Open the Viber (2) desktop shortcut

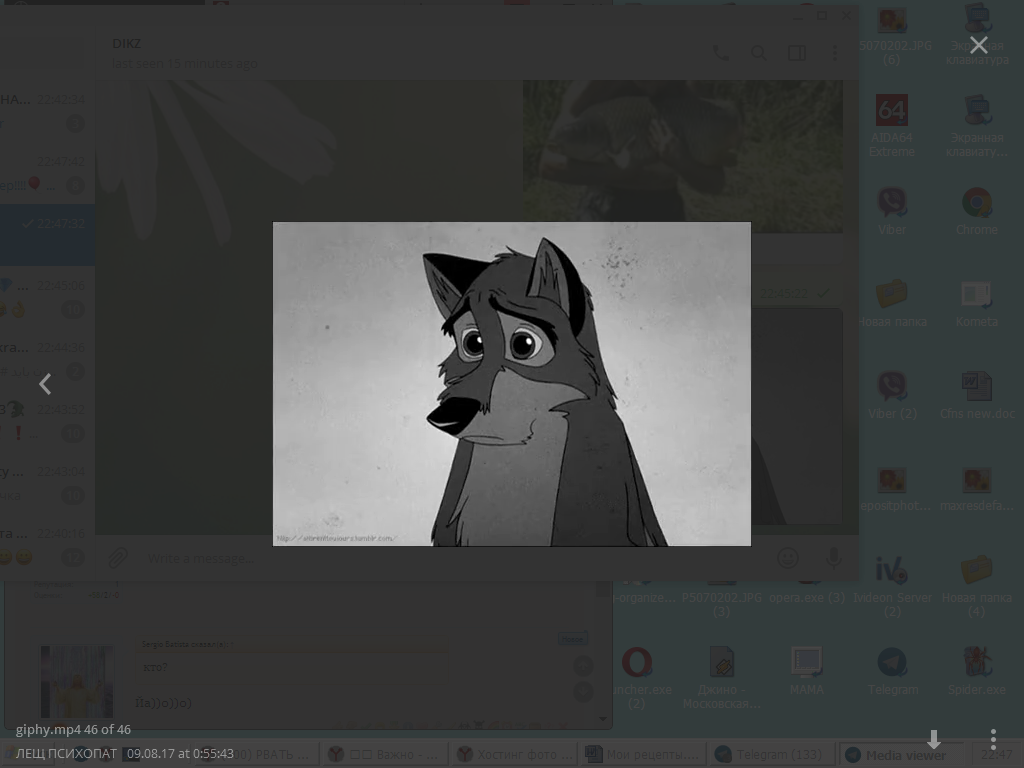click(x=891, y=395)
